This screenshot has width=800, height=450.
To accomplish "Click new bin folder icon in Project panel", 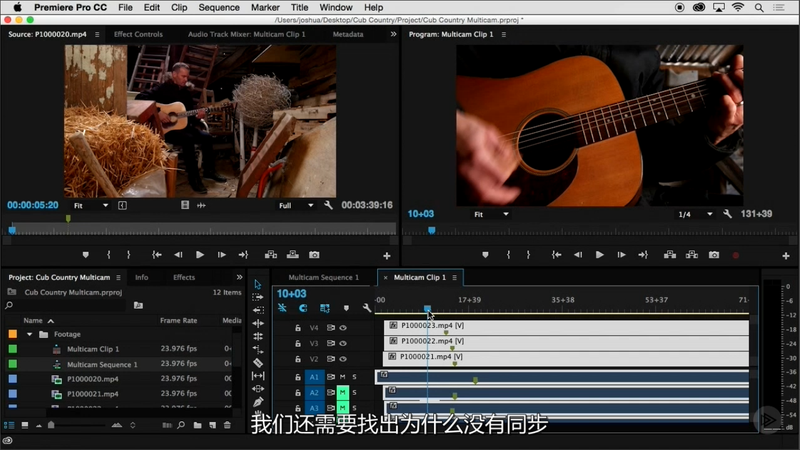I will pyautogui.click(x=197, y=425).
